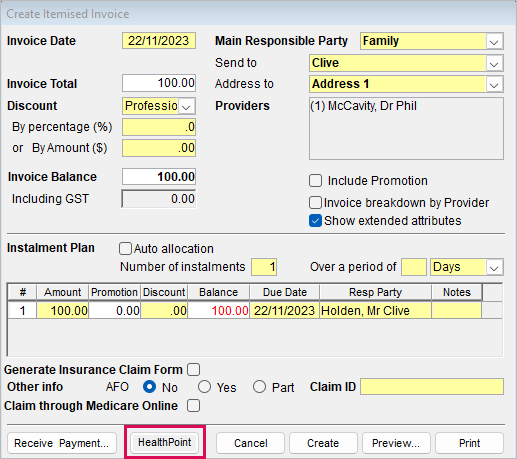Click the Receive Payment button
517x459 pixels.
point(62,443)
